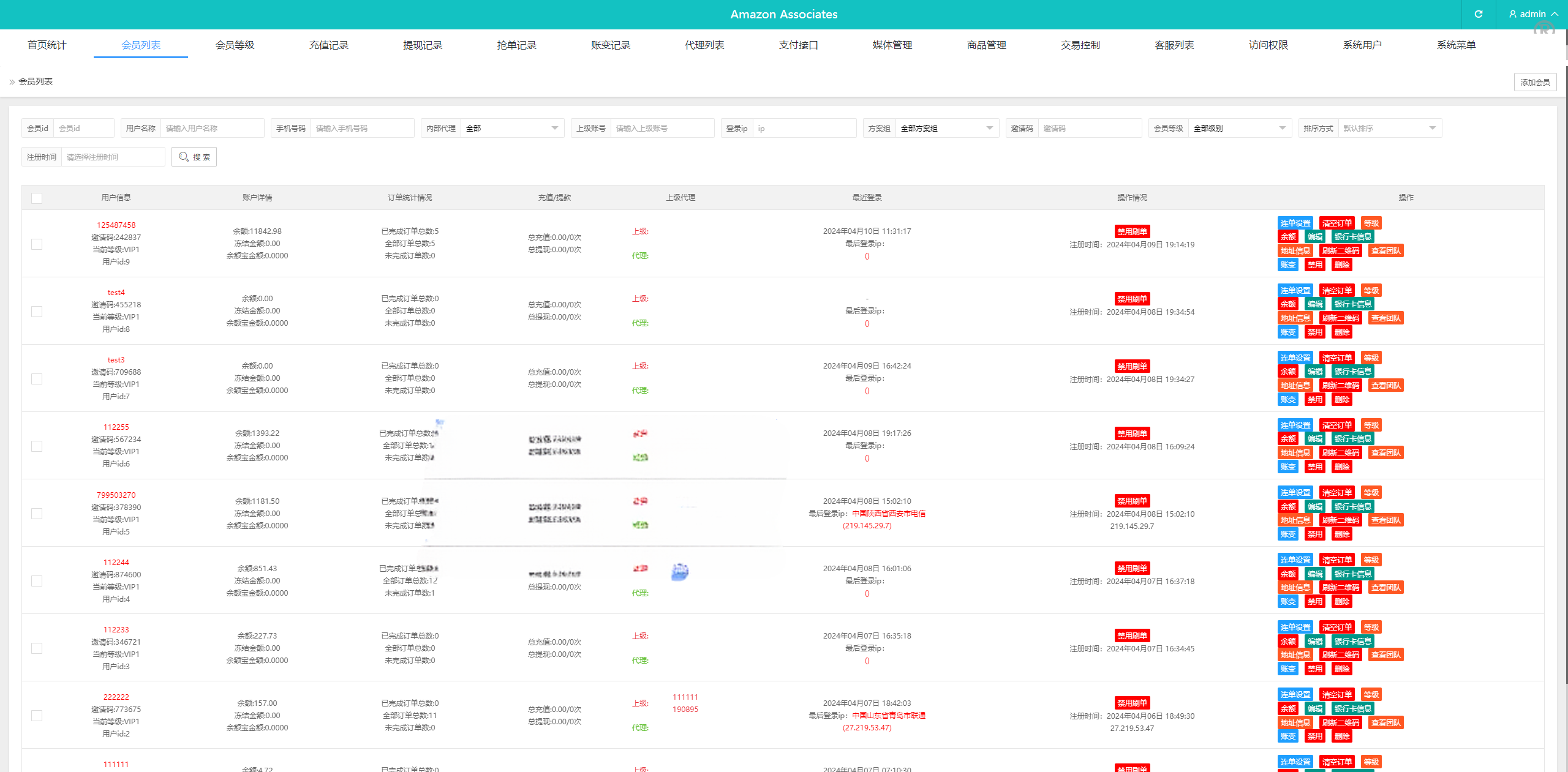This screenshot has width=1568, height=772.
Task: Switch to the 充值记录 tab
Action: (328, 44)
